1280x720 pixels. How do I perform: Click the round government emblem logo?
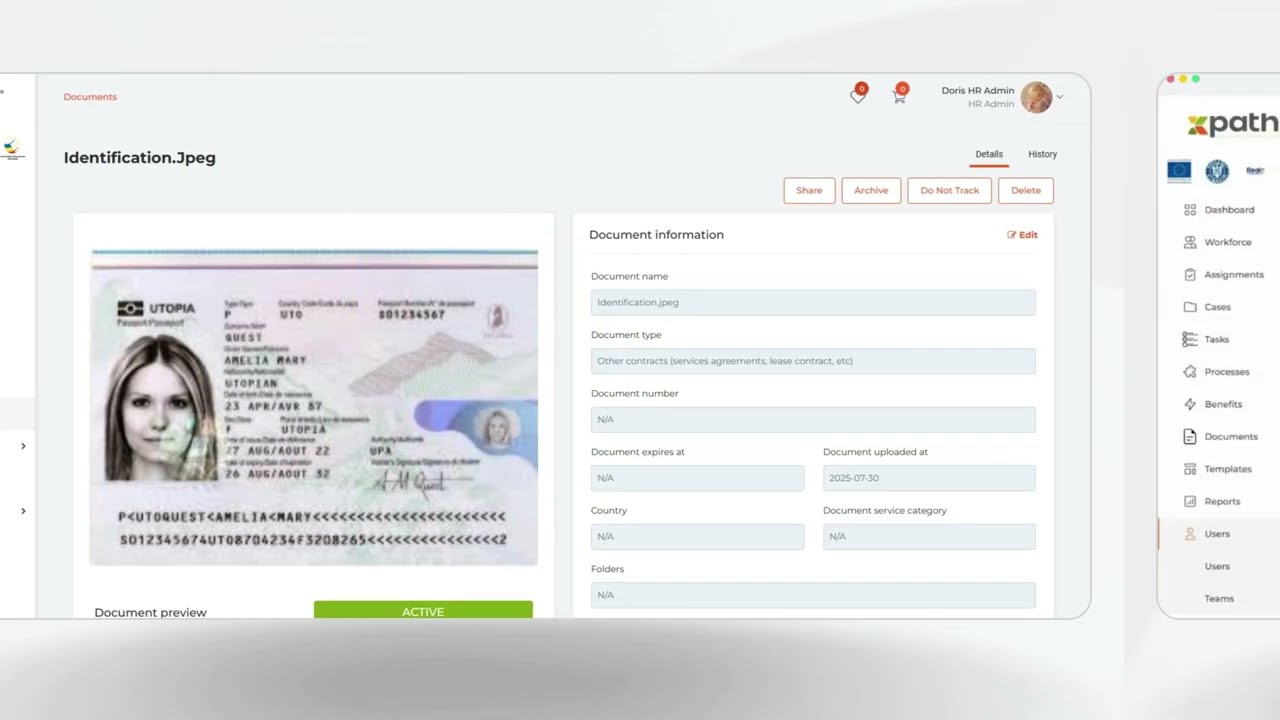[x=1217, y=171]
